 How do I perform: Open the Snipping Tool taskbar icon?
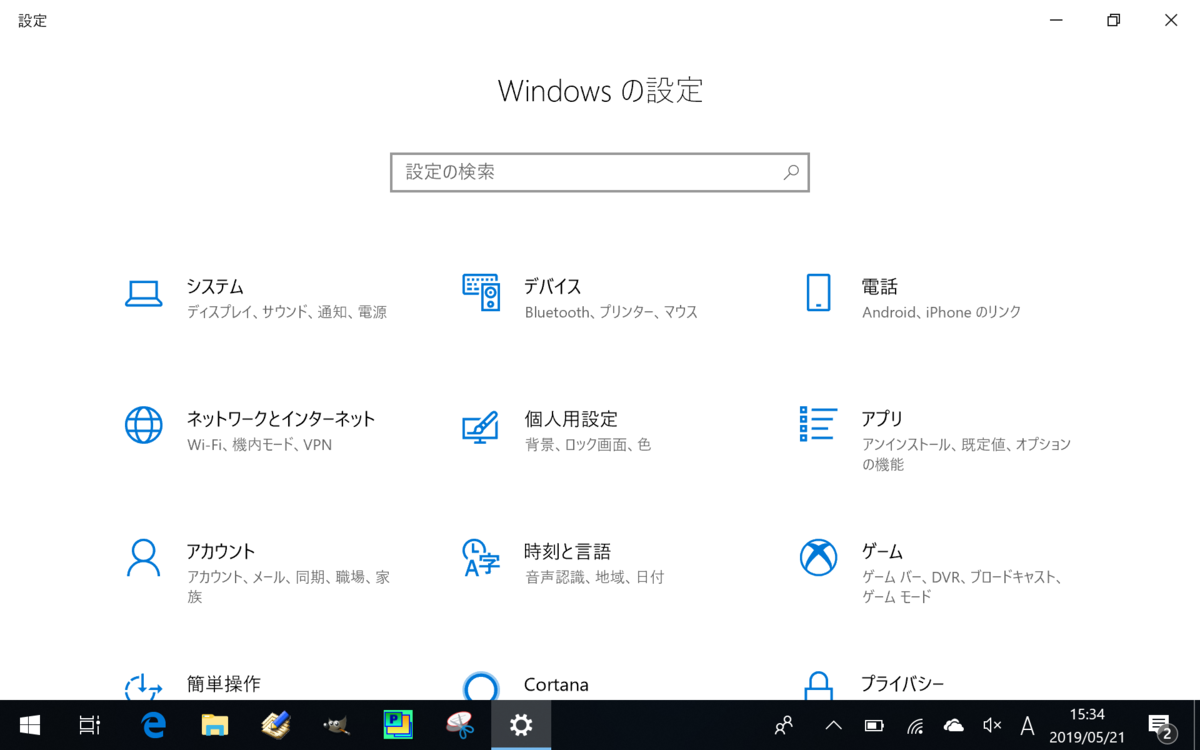click(459, 725)
